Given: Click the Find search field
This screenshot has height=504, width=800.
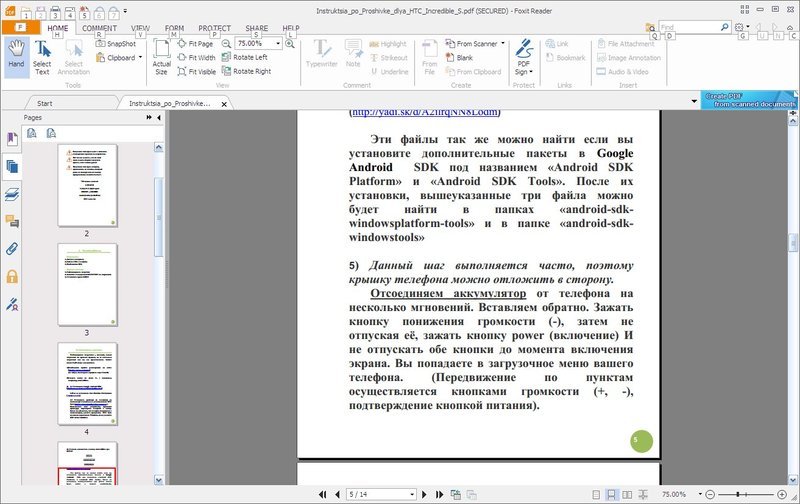Looking at the screenshot, I should [x=689, y=27].
